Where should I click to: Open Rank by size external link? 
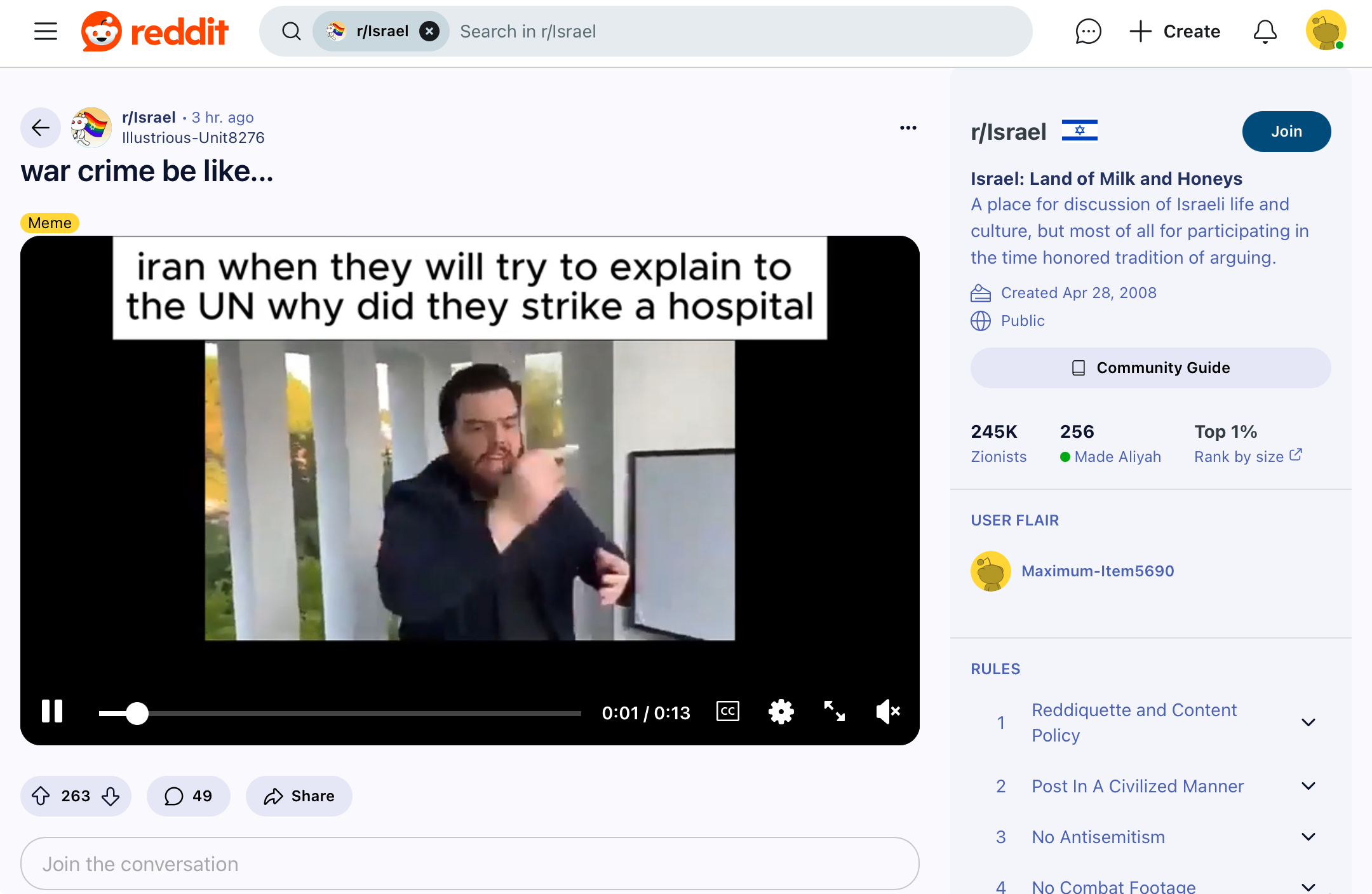pyautogui.click(x=1248, y=456)
